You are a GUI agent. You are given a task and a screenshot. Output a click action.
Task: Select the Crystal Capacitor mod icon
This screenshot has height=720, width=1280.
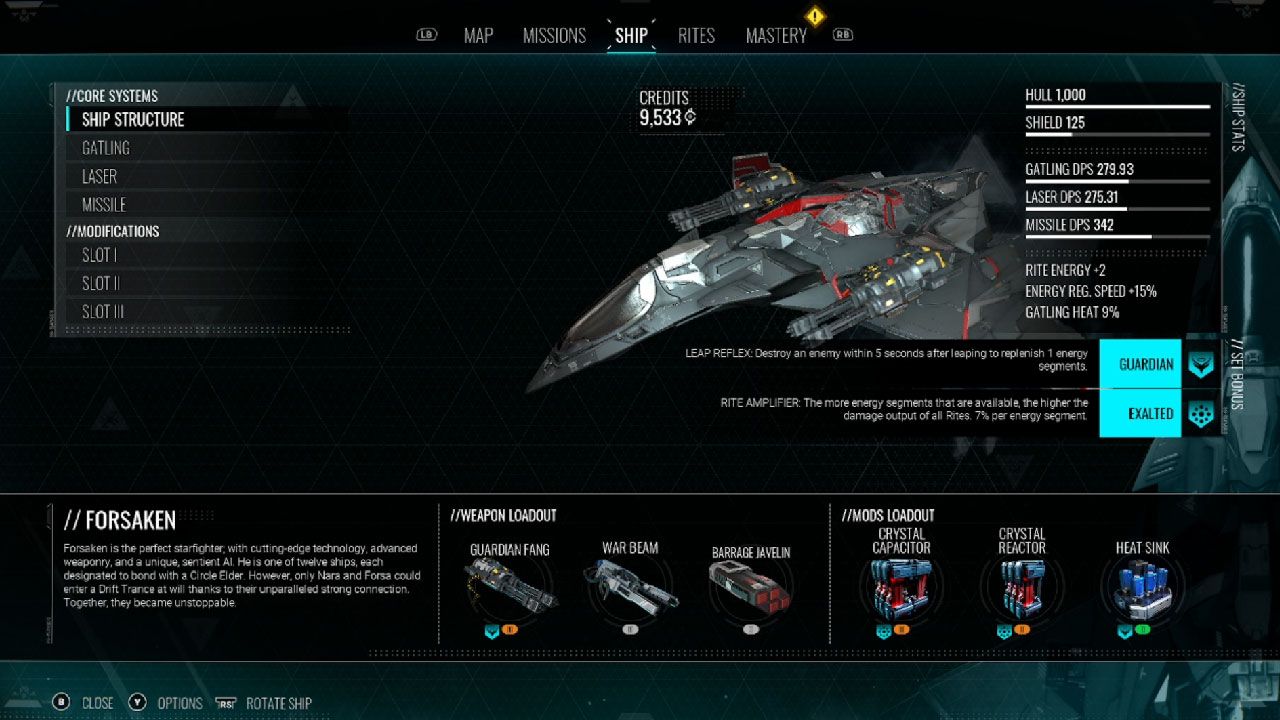point(901,593)
